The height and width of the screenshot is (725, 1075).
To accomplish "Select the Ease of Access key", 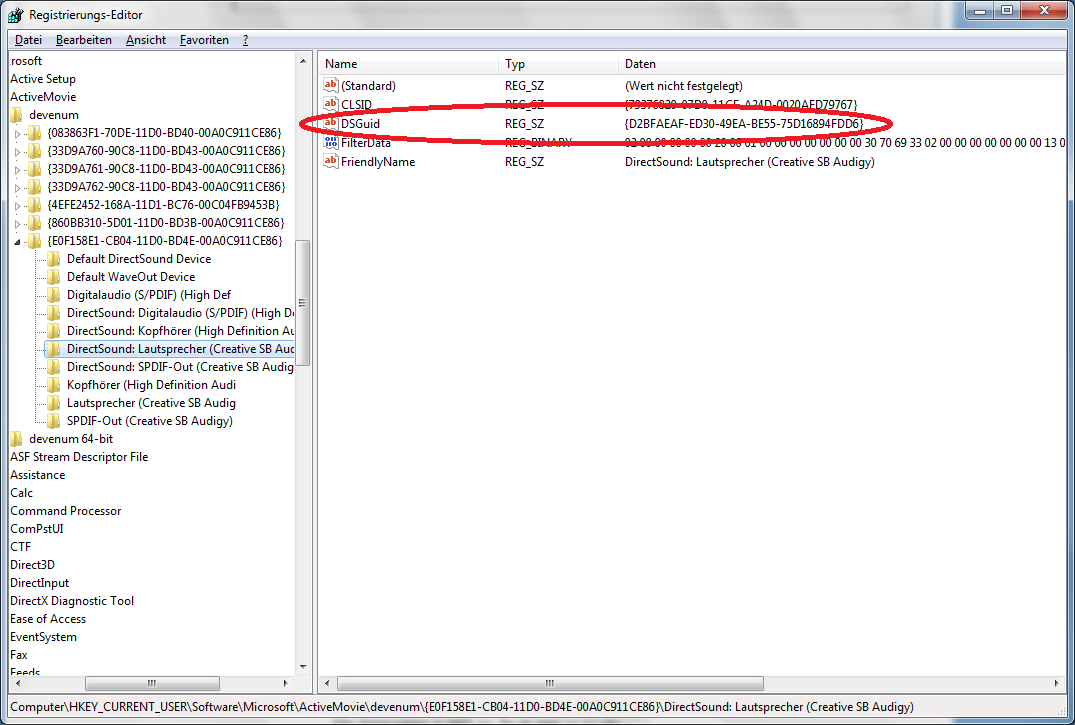I will [48, 619].
